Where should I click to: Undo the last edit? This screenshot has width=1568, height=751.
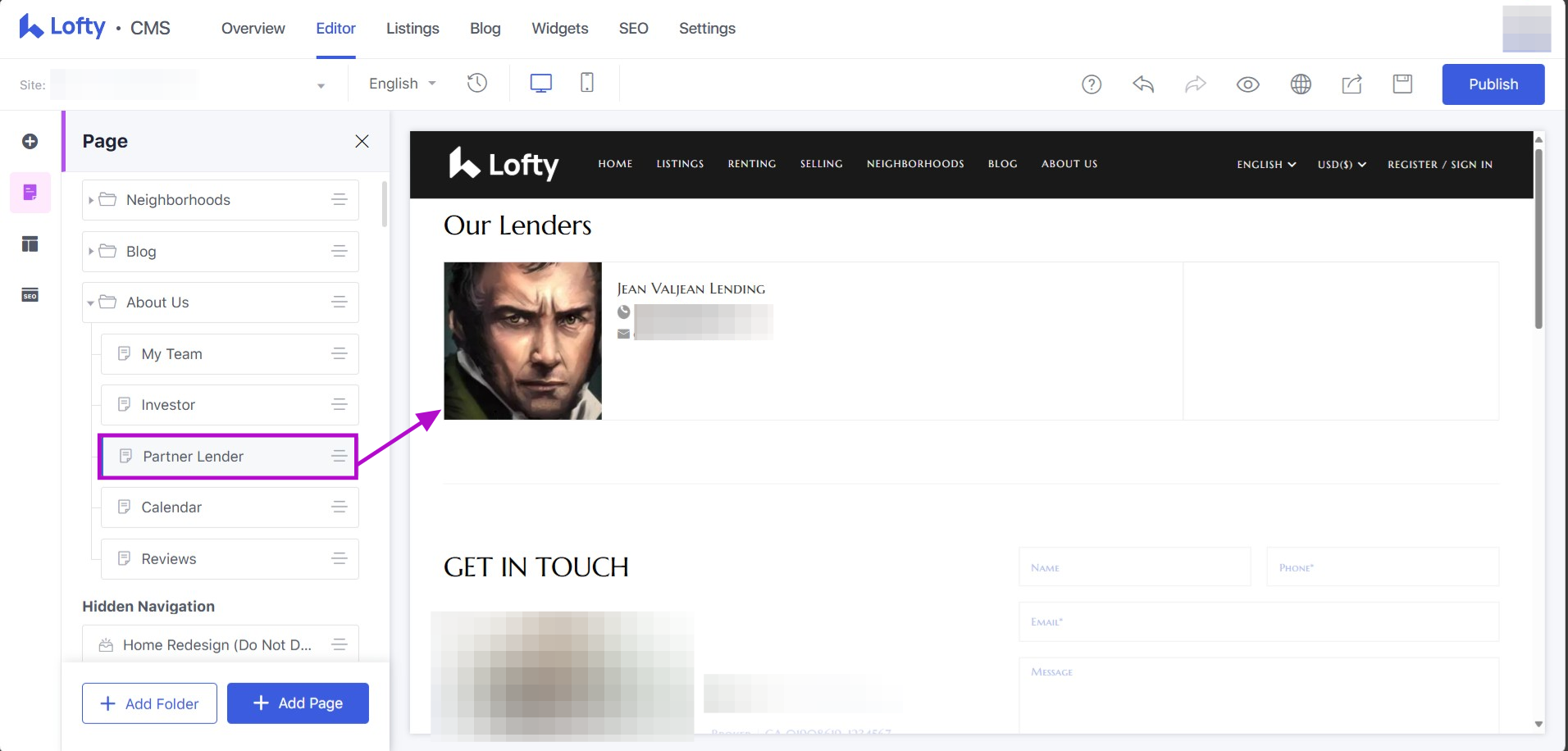coord(1143,84)
